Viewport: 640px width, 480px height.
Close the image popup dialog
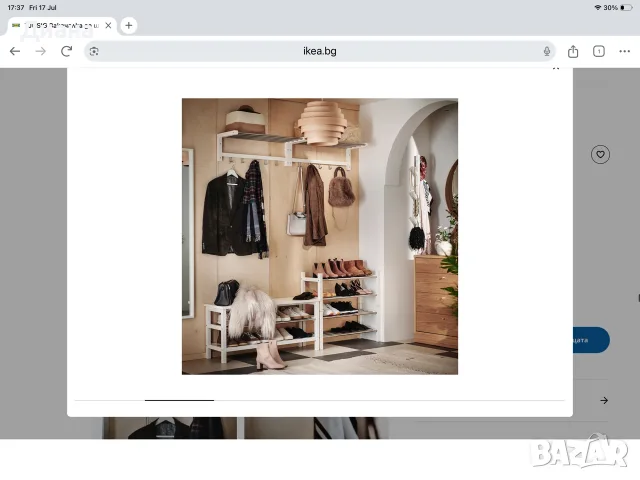pos(556,69)
